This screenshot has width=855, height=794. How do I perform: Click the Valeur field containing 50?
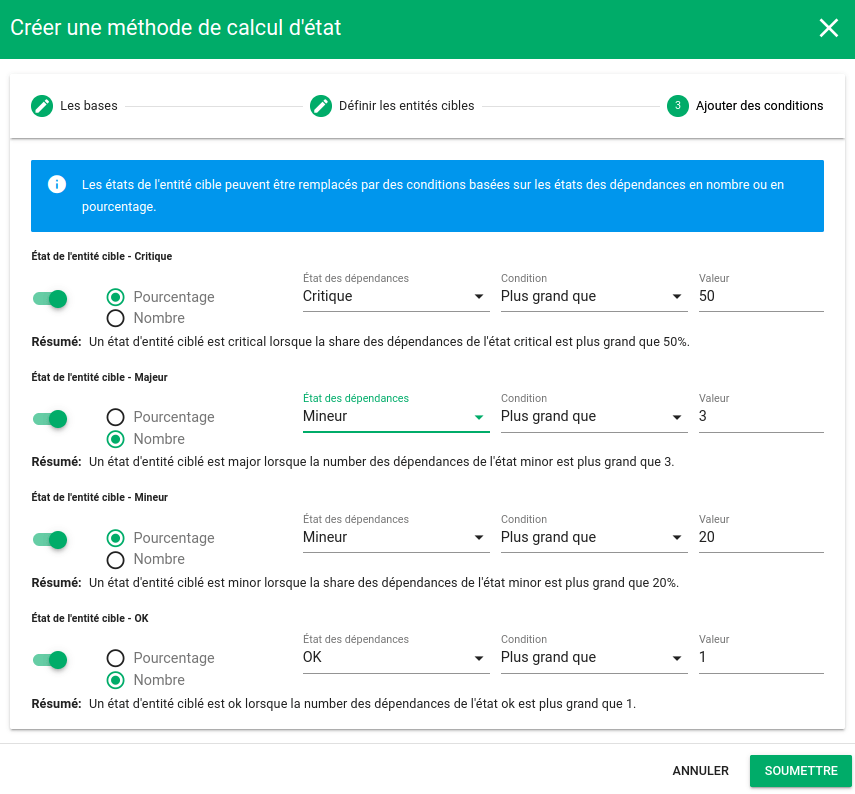coord(760,297)
